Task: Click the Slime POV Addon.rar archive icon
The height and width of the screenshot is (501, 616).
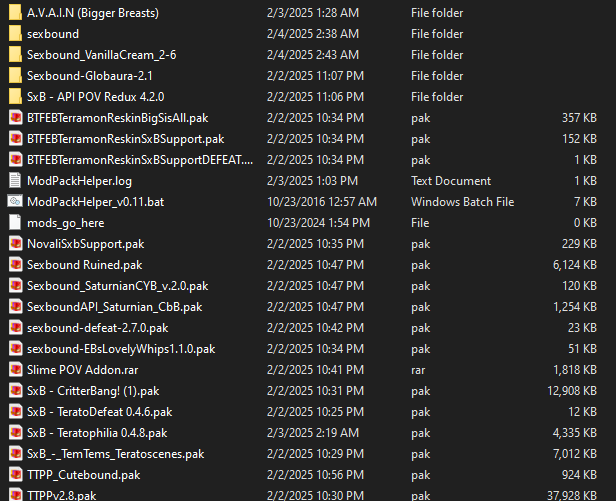Action: point(14,370)
